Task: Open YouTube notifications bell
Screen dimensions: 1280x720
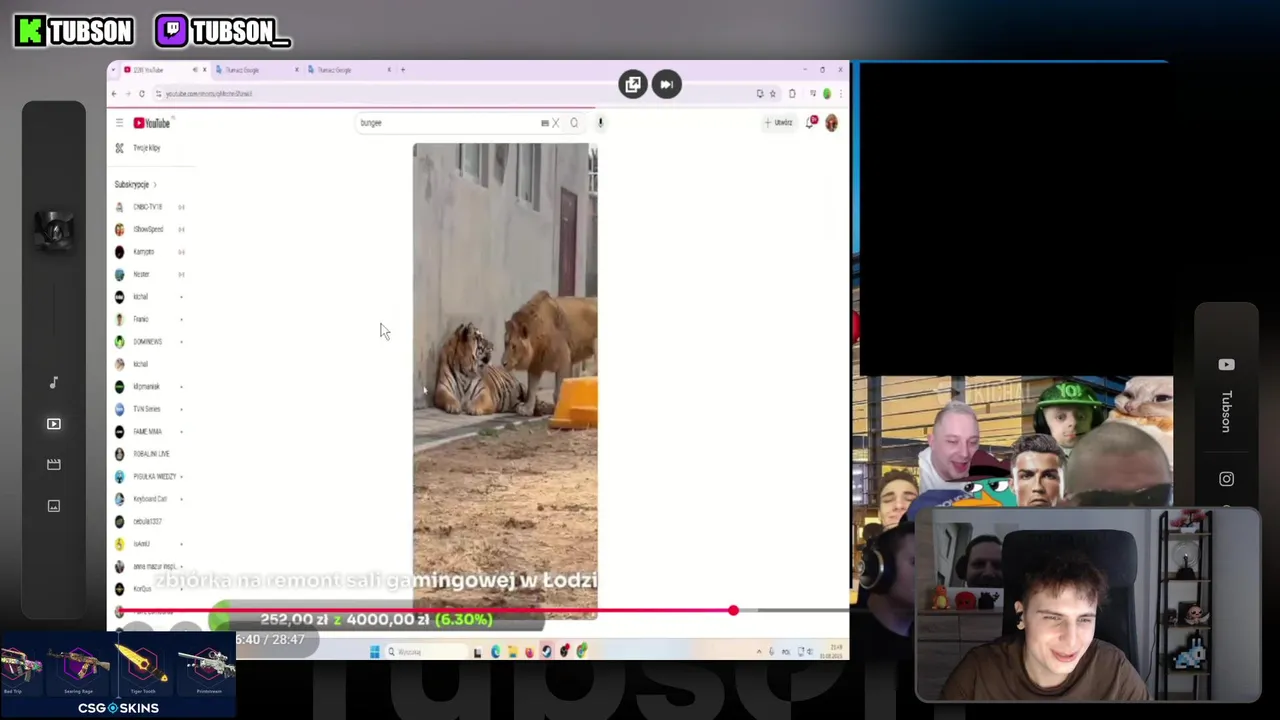Action: pos(811,122)
